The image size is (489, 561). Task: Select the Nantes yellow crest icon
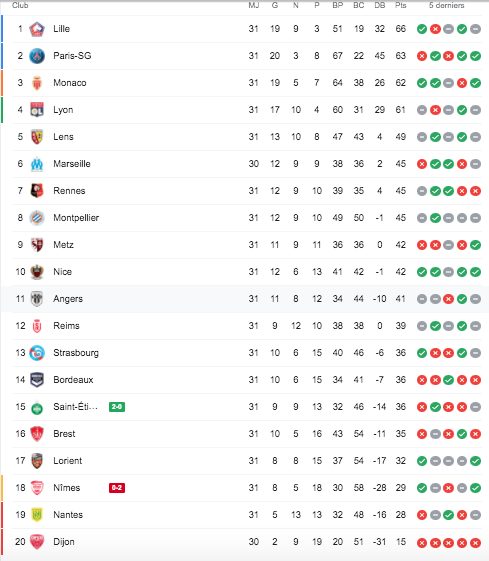(x=37, y=515)
